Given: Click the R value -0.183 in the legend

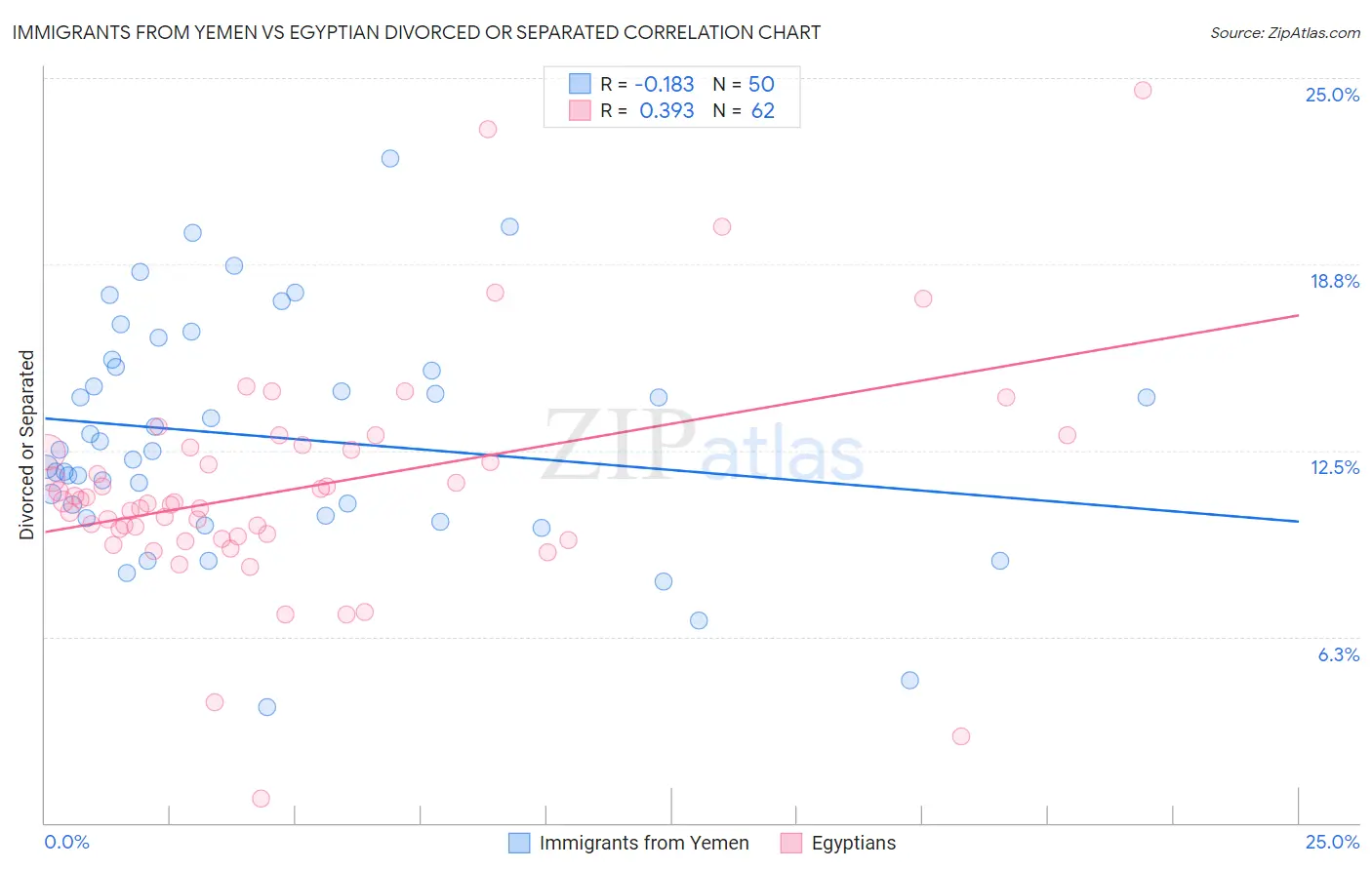Looking at the screenshot, I should click(665, 84).
